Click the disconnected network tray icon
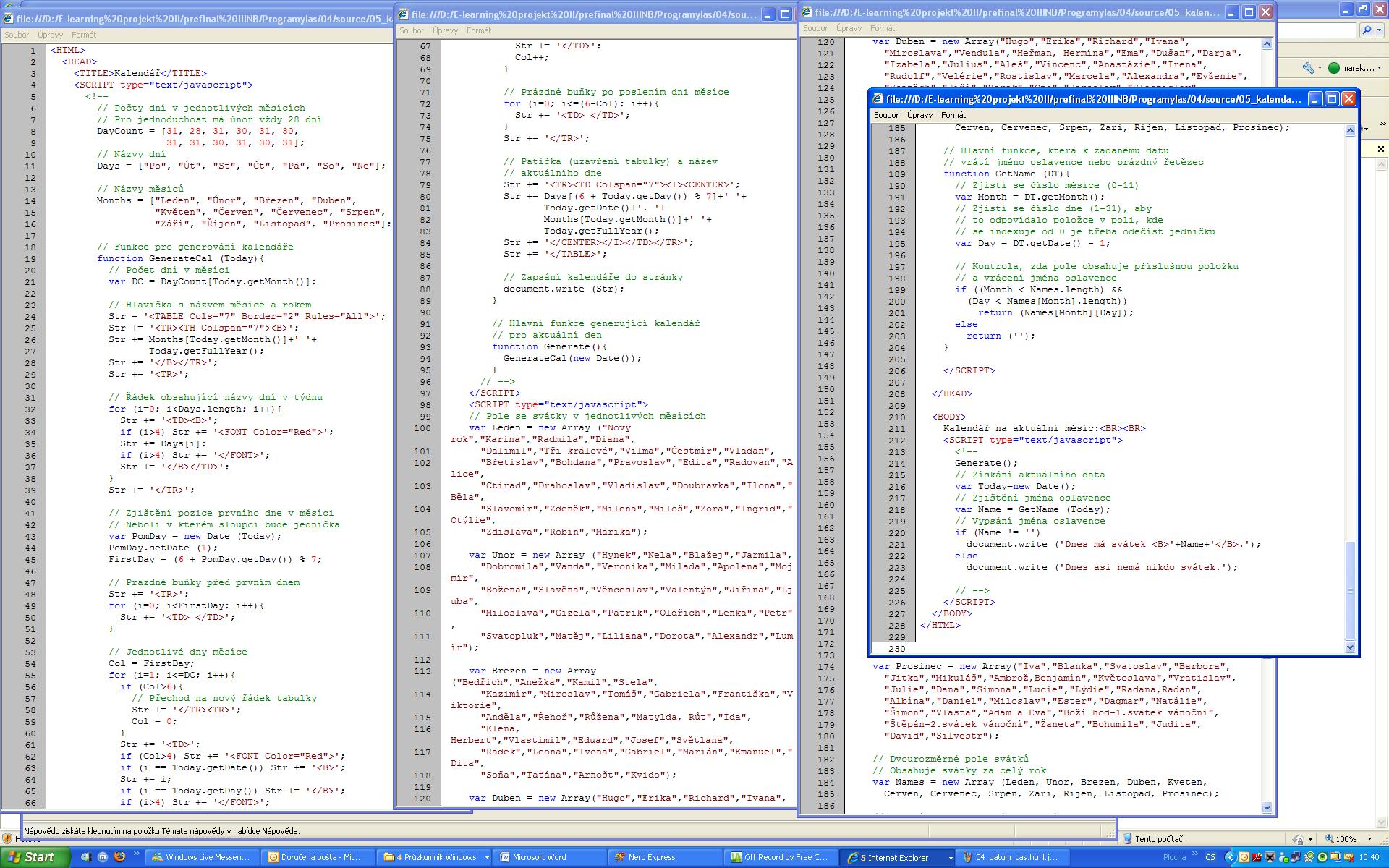Screen dimensions: 1389x868 [1270, 857]
